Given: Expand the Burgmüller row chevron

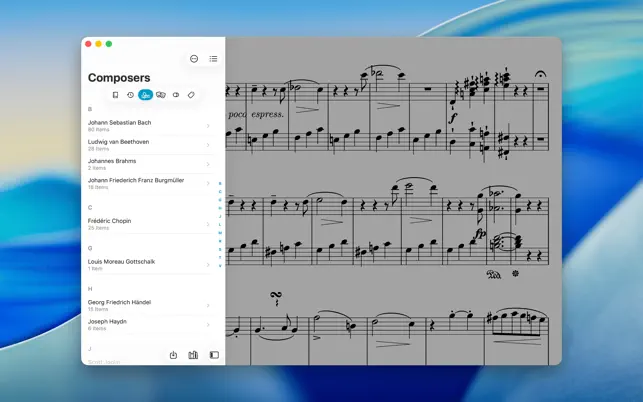Looking at the screenshot, I should coord(208,183).
